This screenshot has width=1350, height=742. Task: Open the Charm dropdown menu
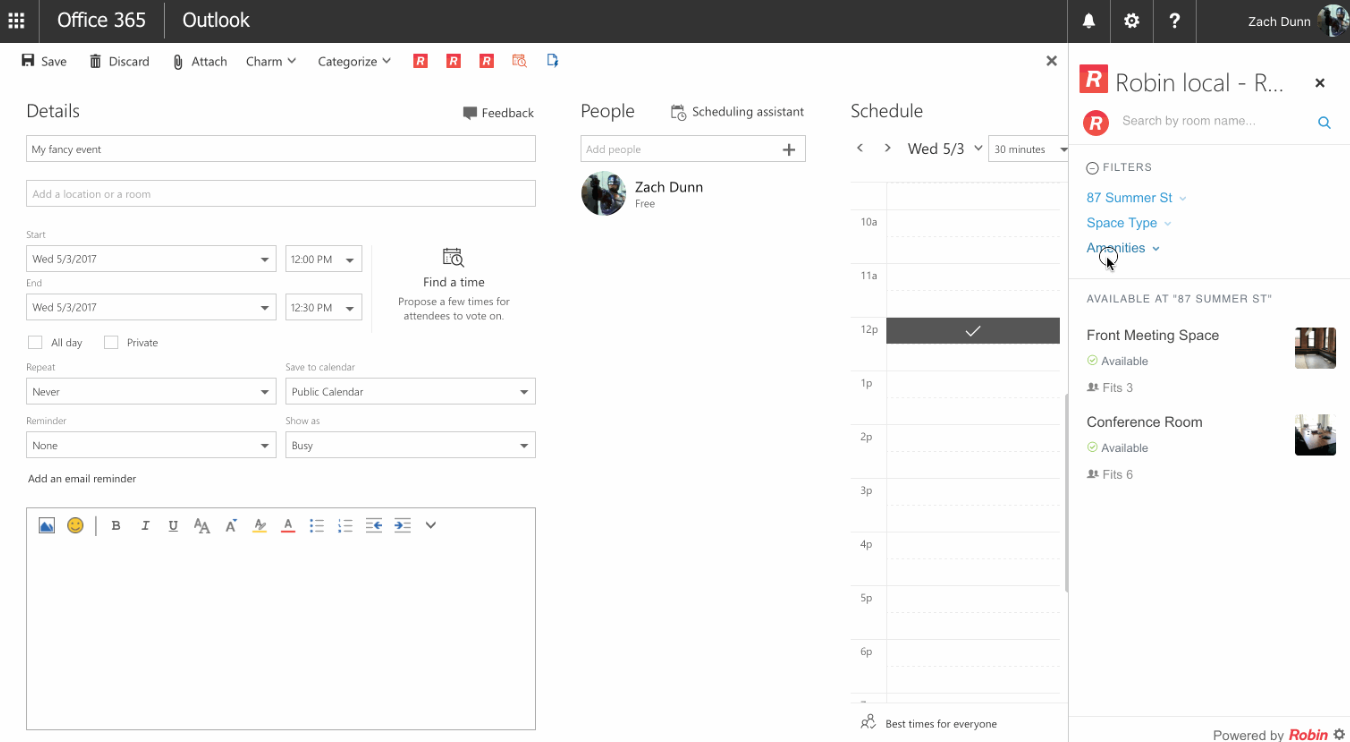(x=271, y=61)
